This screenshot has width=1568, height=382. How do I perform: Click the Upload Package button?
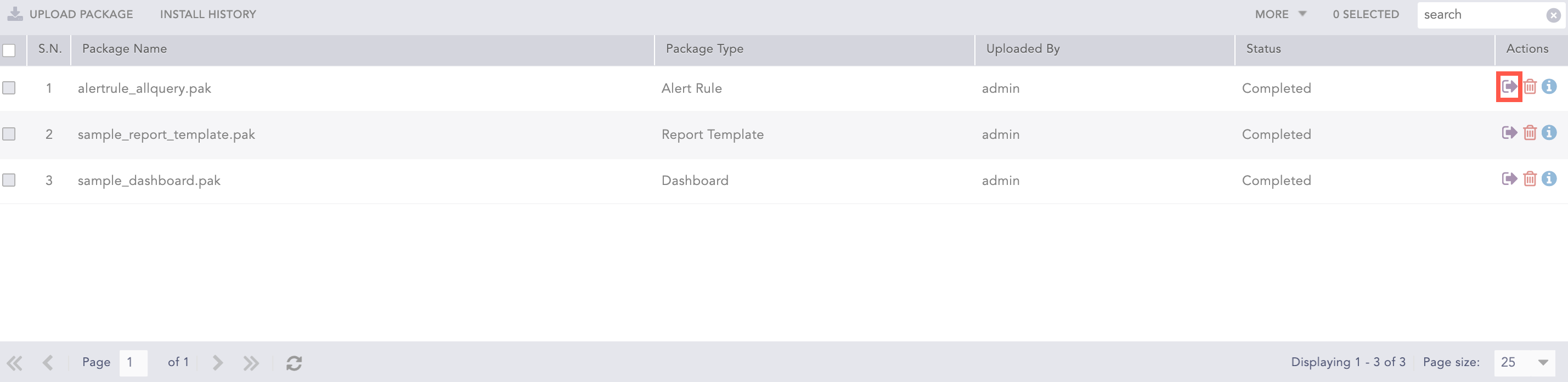pyautogui.click(x=72, y=14)
